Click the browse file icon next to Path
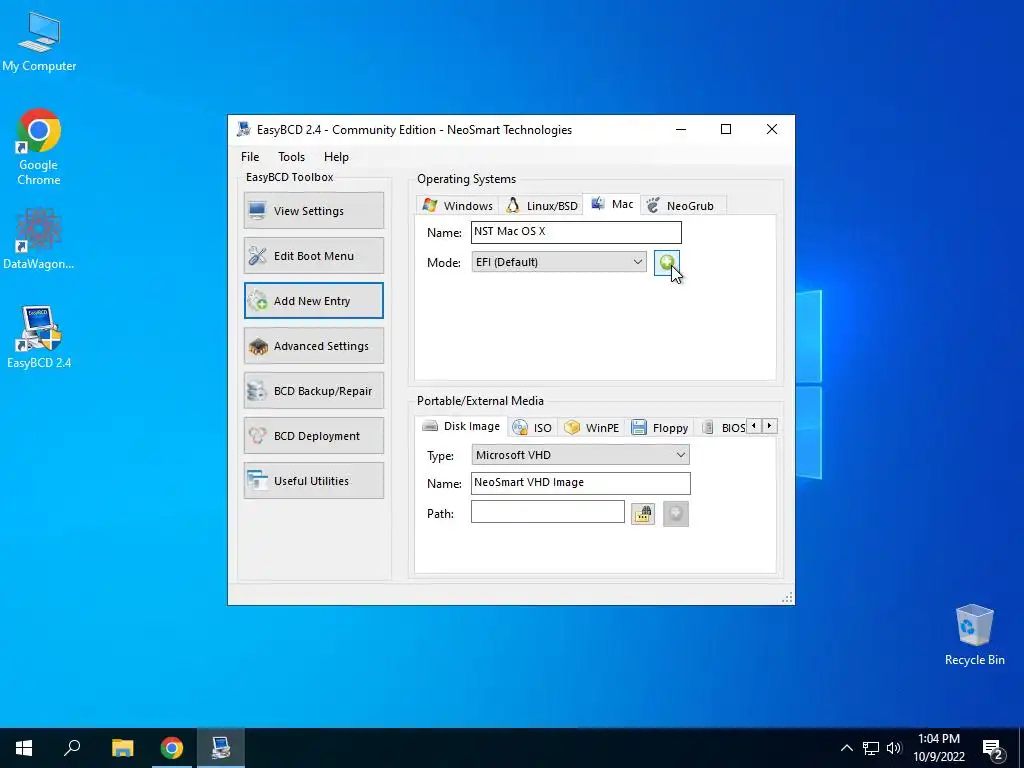 [643, 514]
